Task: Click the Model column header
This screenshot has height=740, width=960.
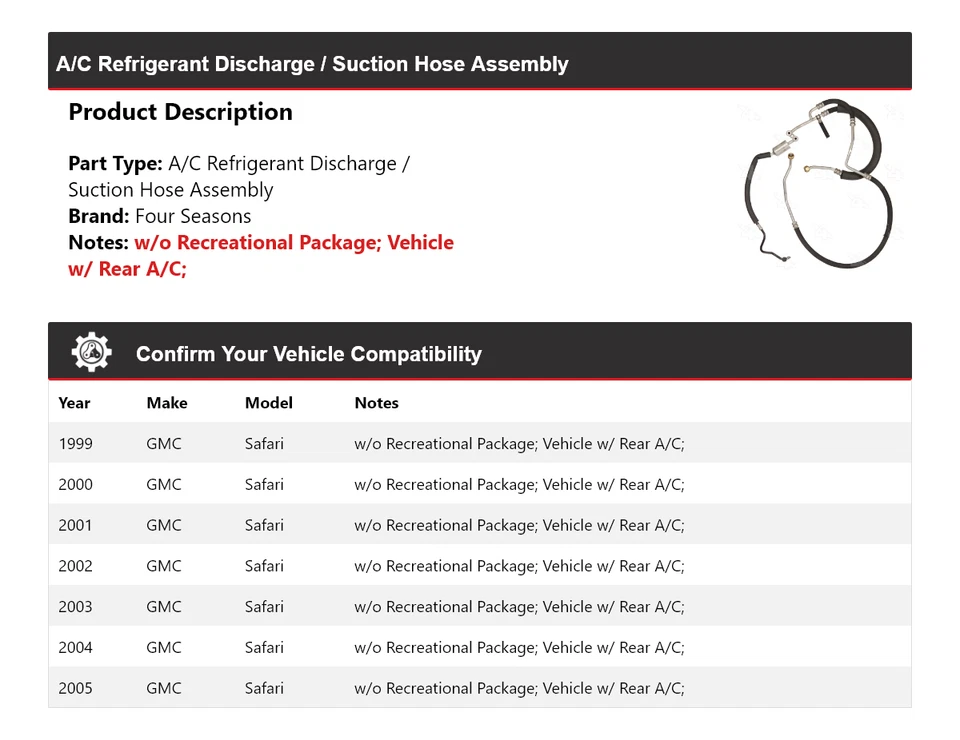Action: [268, 403]
